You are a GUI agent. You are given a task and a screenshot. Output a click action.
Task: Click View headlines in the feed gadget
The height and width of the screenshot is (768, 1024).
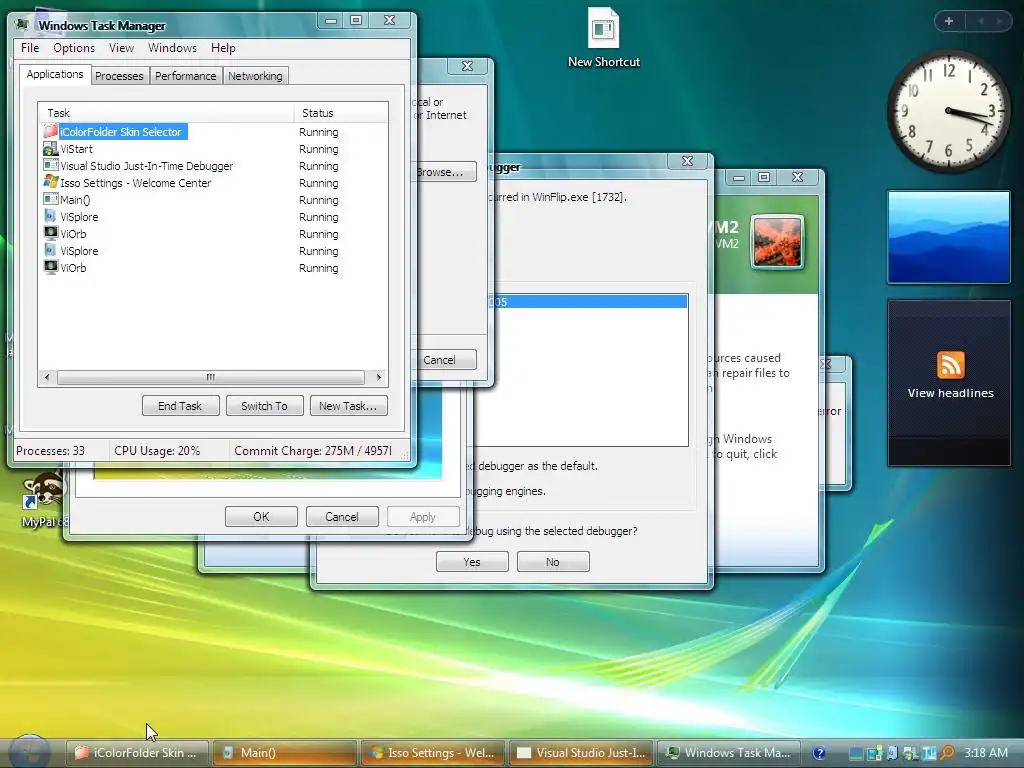(950, 393)
